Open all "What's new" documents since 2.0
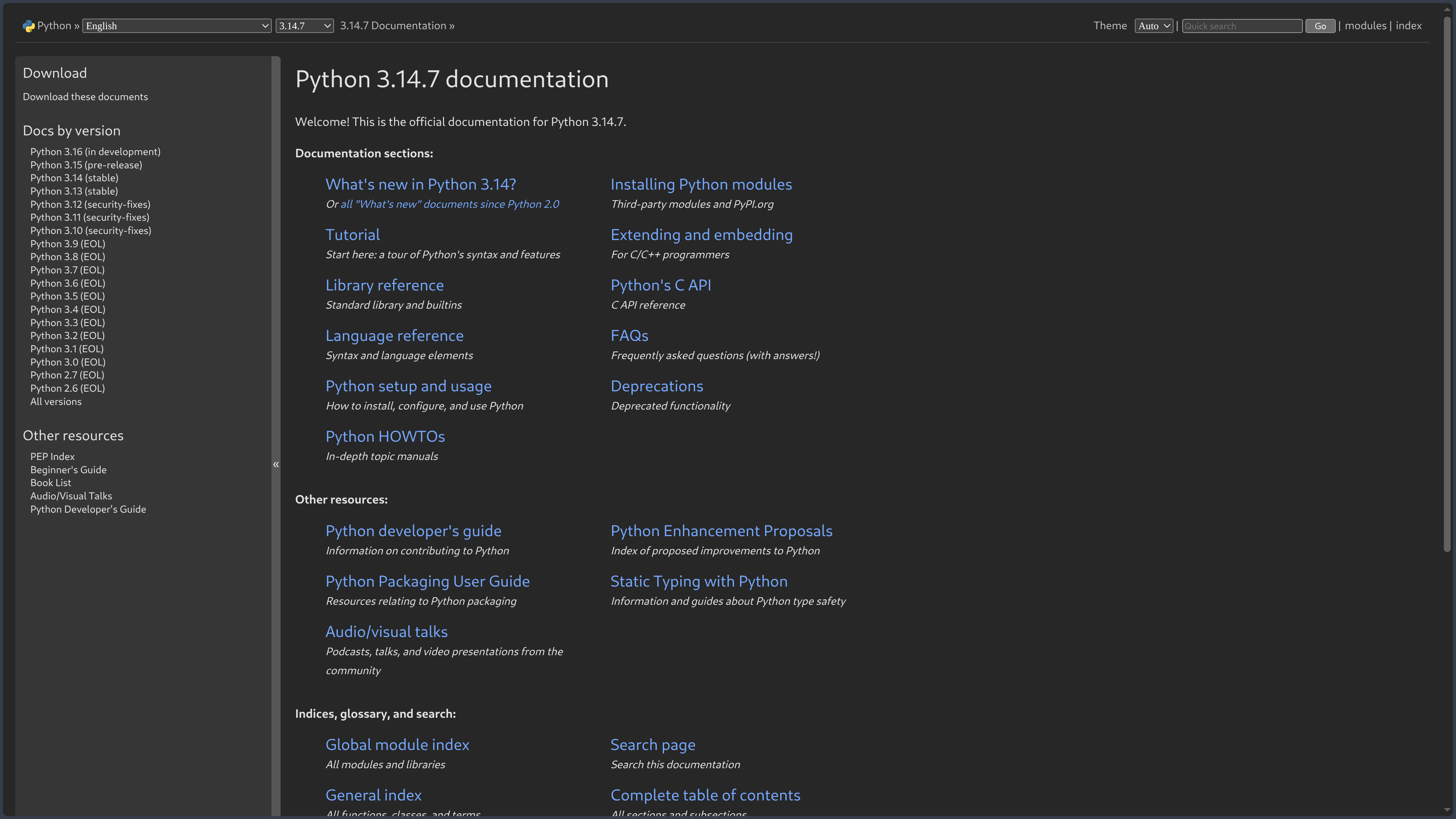This screenshot has height=819, width=1456. click(450, 204)
